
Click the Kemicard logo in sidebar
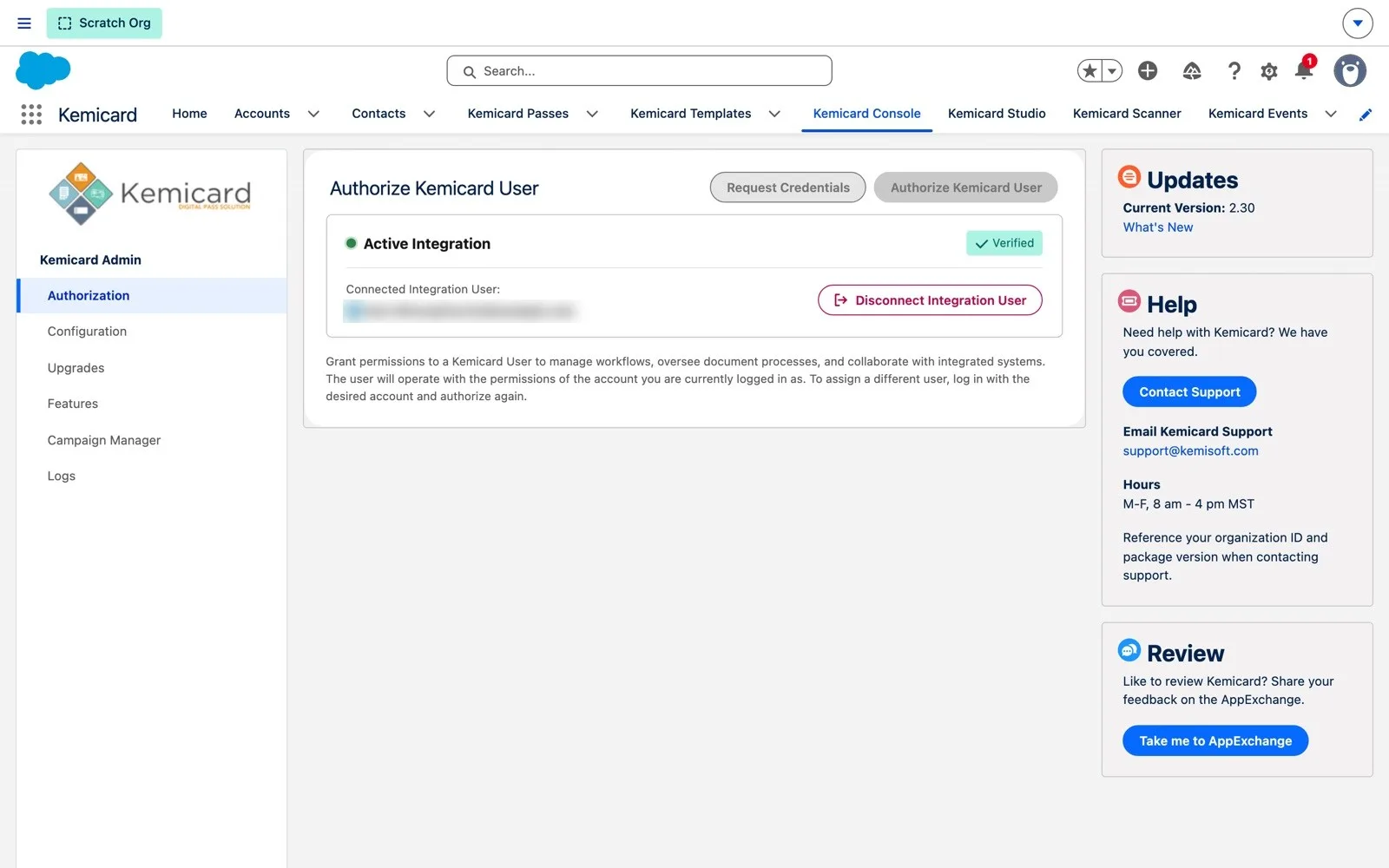(x=150, y=194)
